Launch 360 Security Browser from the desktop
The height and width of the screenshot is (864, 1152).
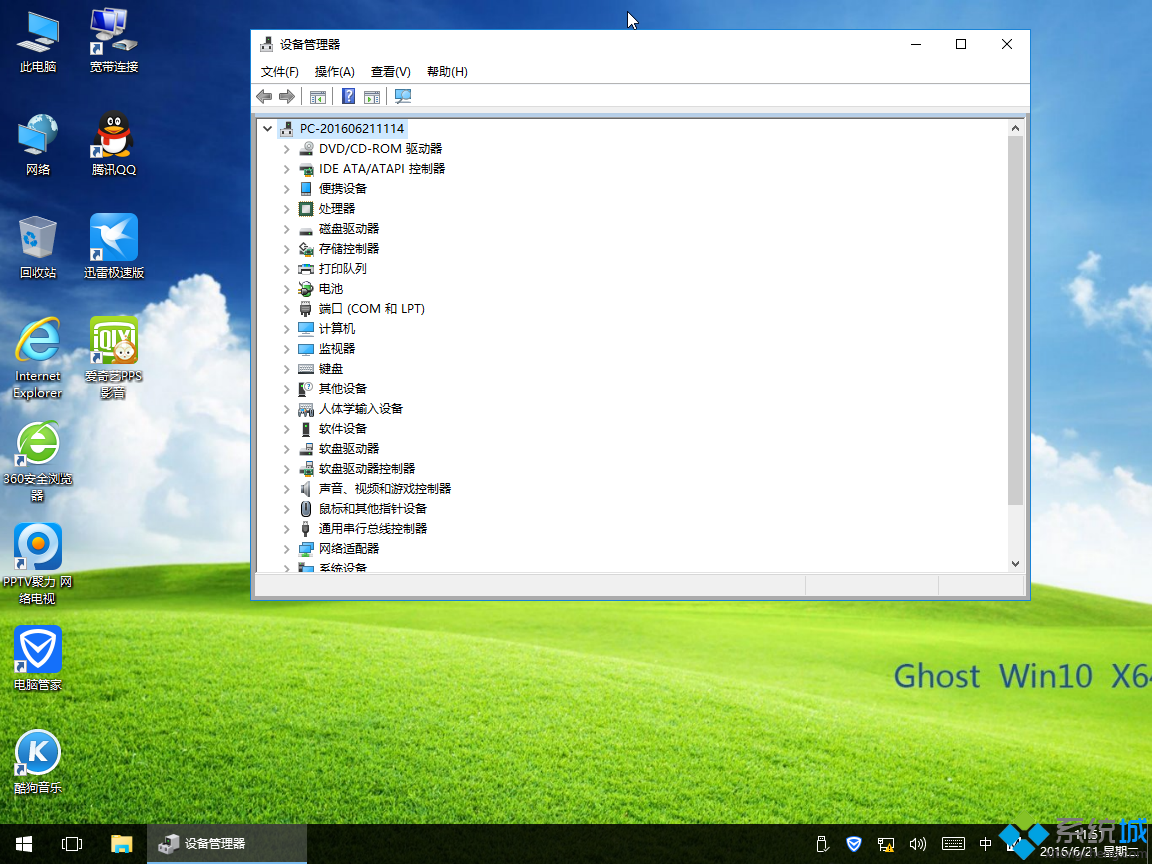point(37,443)
